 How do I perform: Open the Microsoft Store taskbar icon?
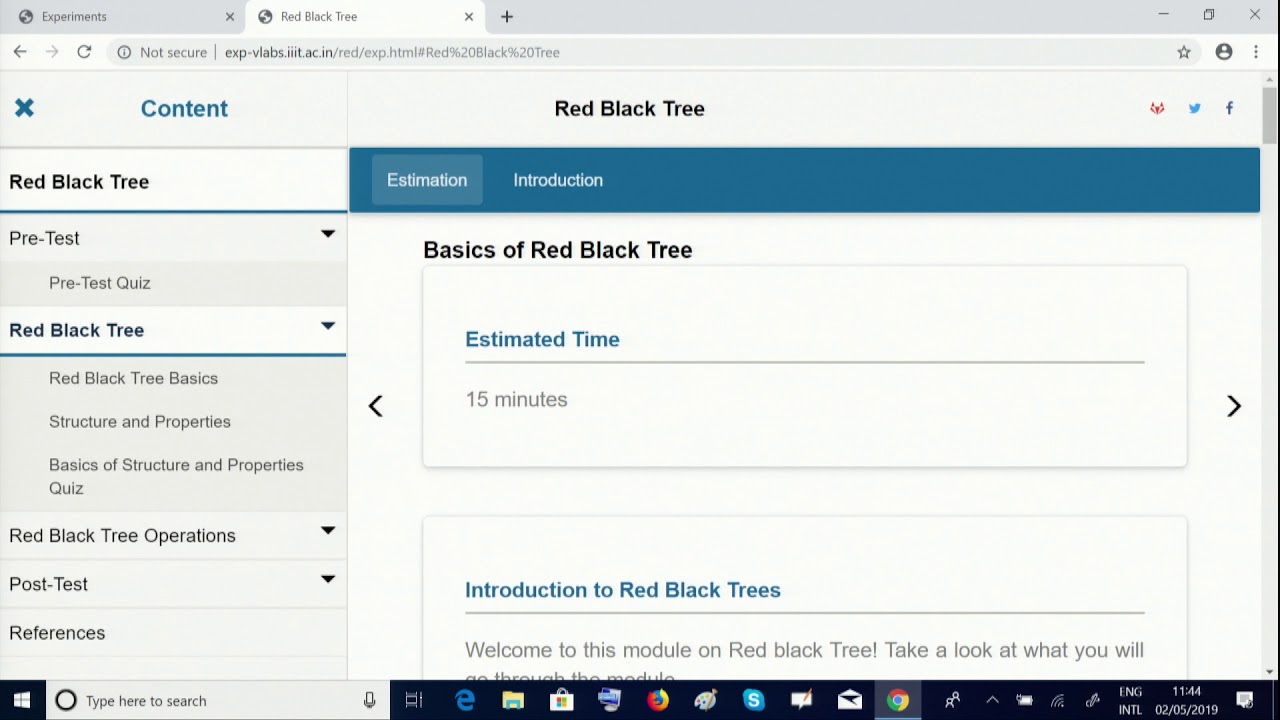[561, 700]
